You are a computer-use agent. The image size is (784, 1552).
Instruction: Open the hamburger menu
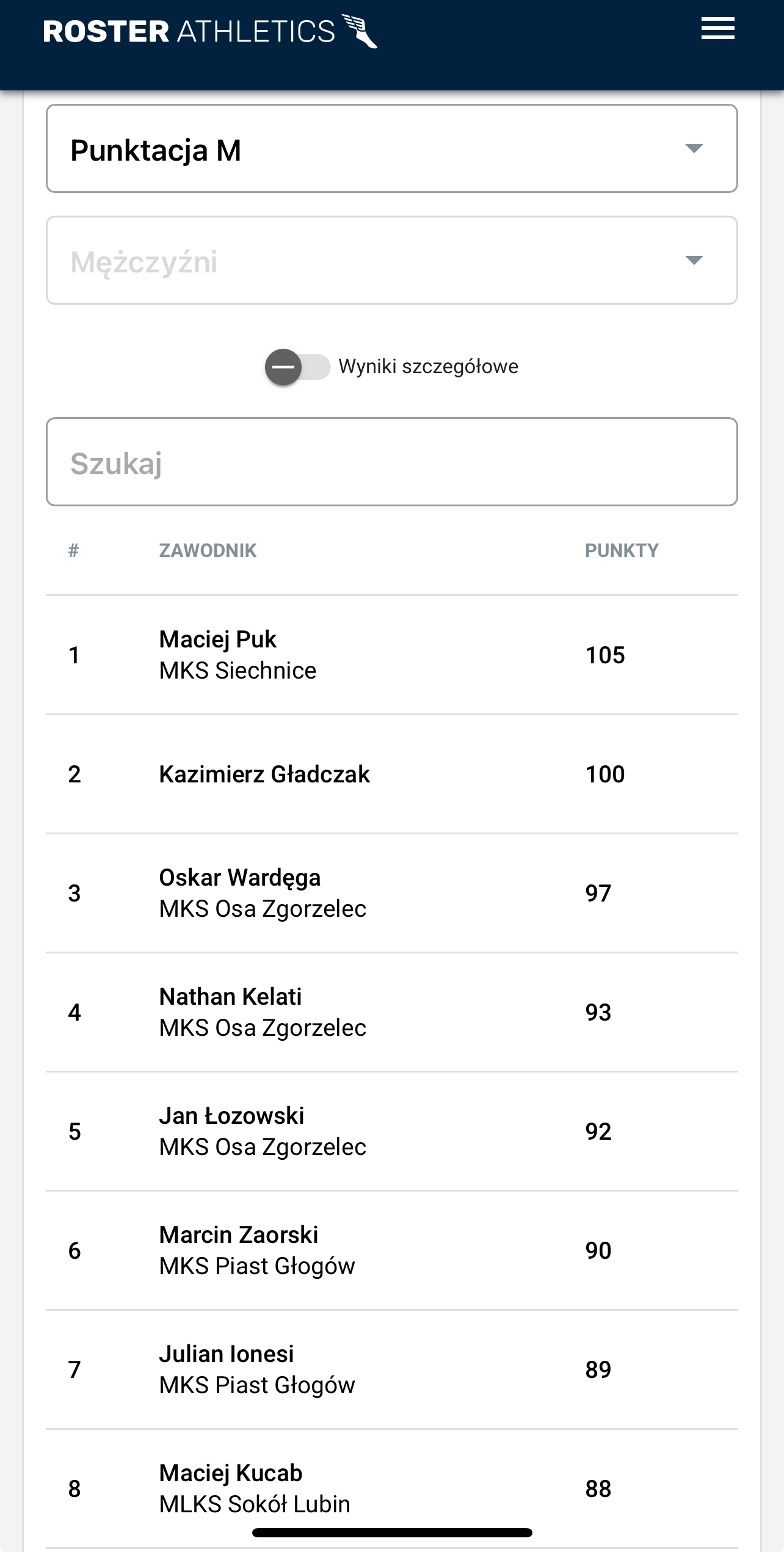click(717, 29)
